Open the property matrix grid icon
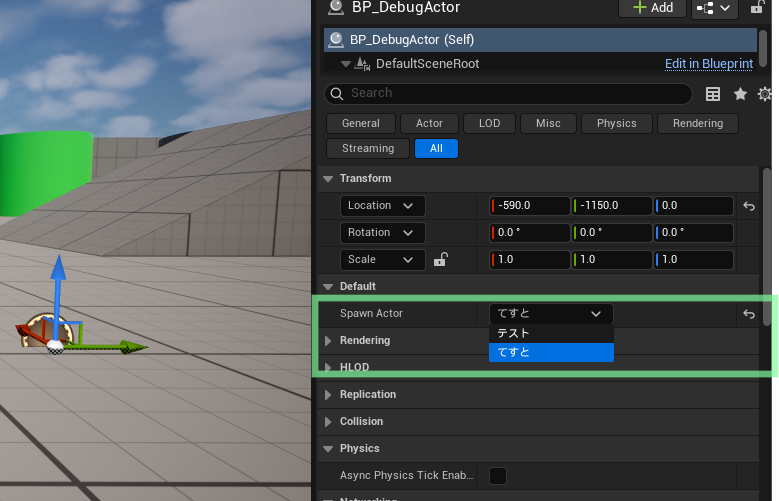Viewport: 779px width, 501px height. tap(713, 94)
